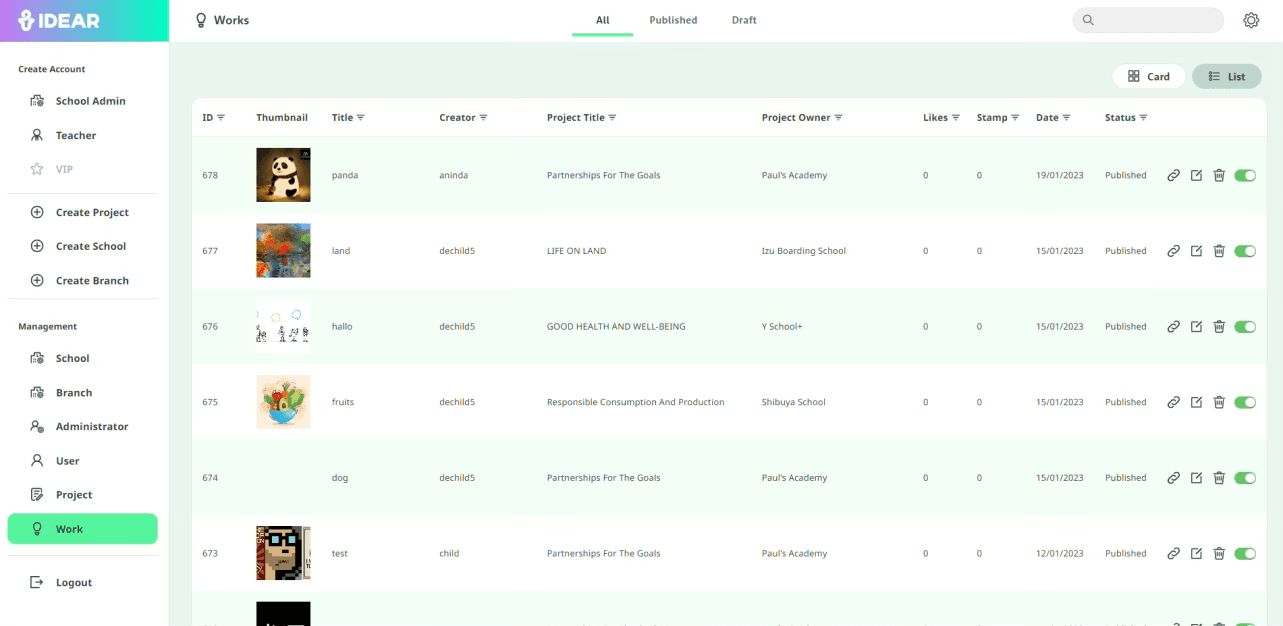Focus the search input field
This screenshot has width=1283, height=626.
(x=1148, y=20)
